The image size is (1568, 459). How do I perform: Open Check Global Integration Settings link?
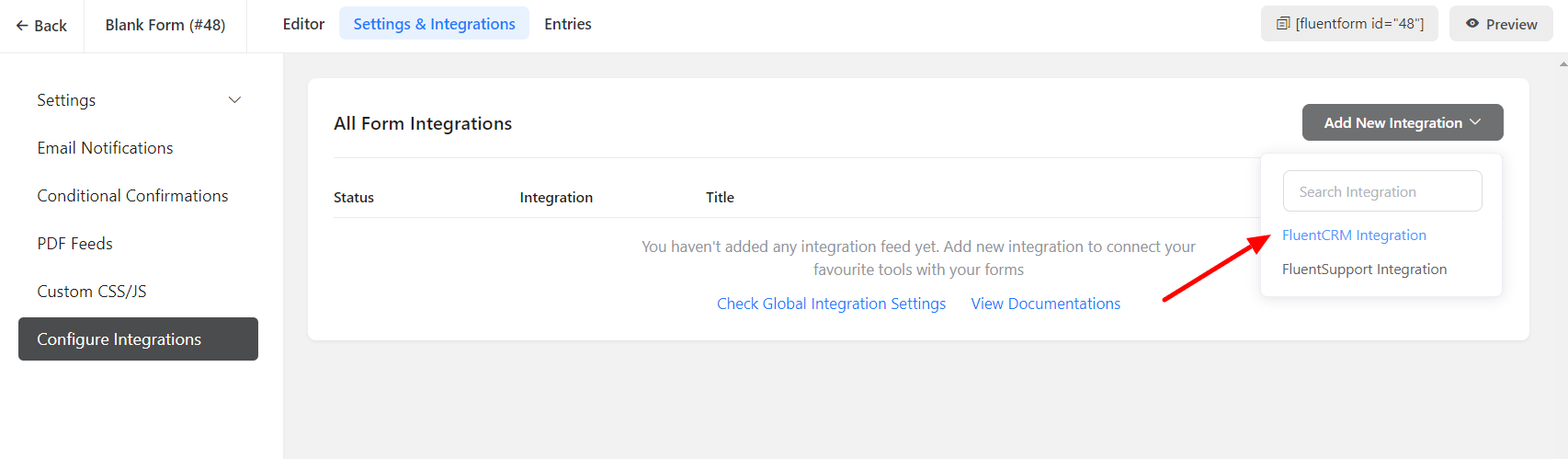[x=831, y=304]
